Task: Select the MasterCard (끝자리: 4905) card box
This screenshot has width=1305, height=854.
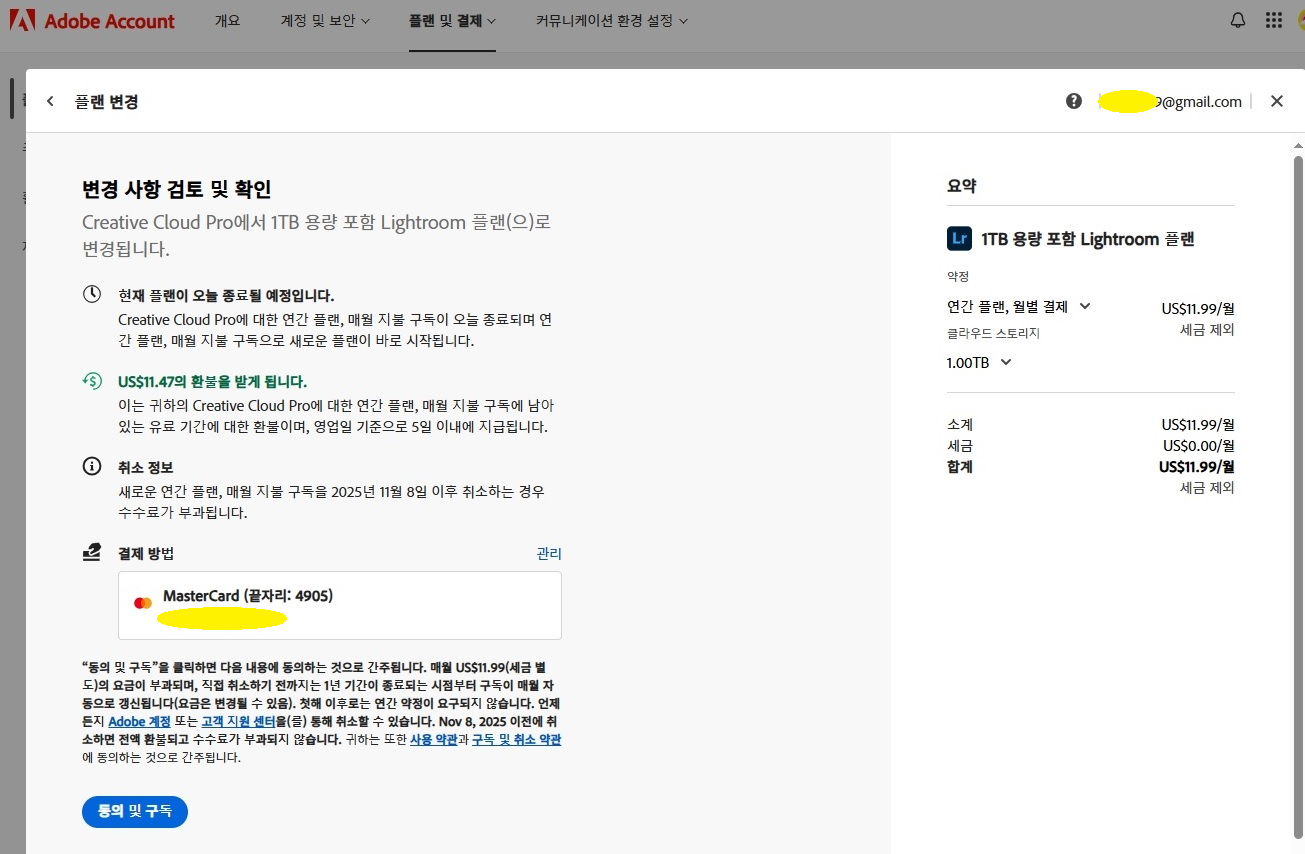Action: pos(340,605)
